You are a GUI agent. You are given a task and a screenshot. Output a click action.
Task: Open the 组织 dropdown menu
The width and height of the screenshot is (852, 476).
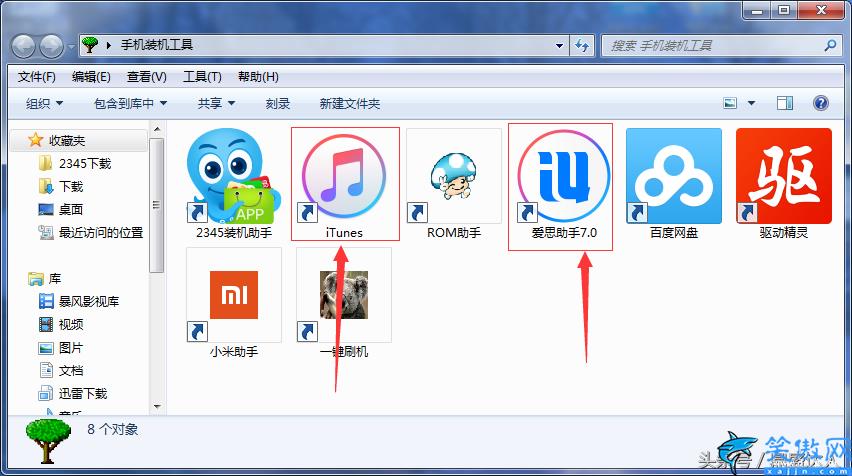pos(45,103)
